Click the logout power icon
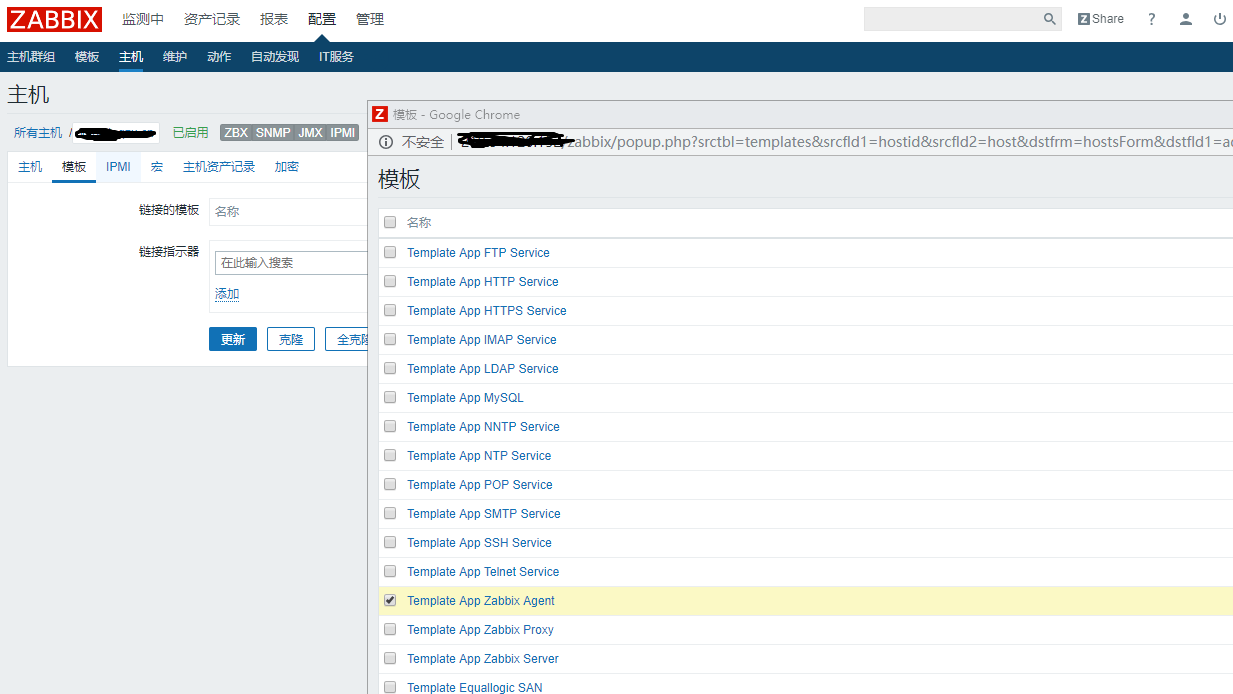Image resolution: width=1233 pixels, height=694 pixels. coord(1220,19)
